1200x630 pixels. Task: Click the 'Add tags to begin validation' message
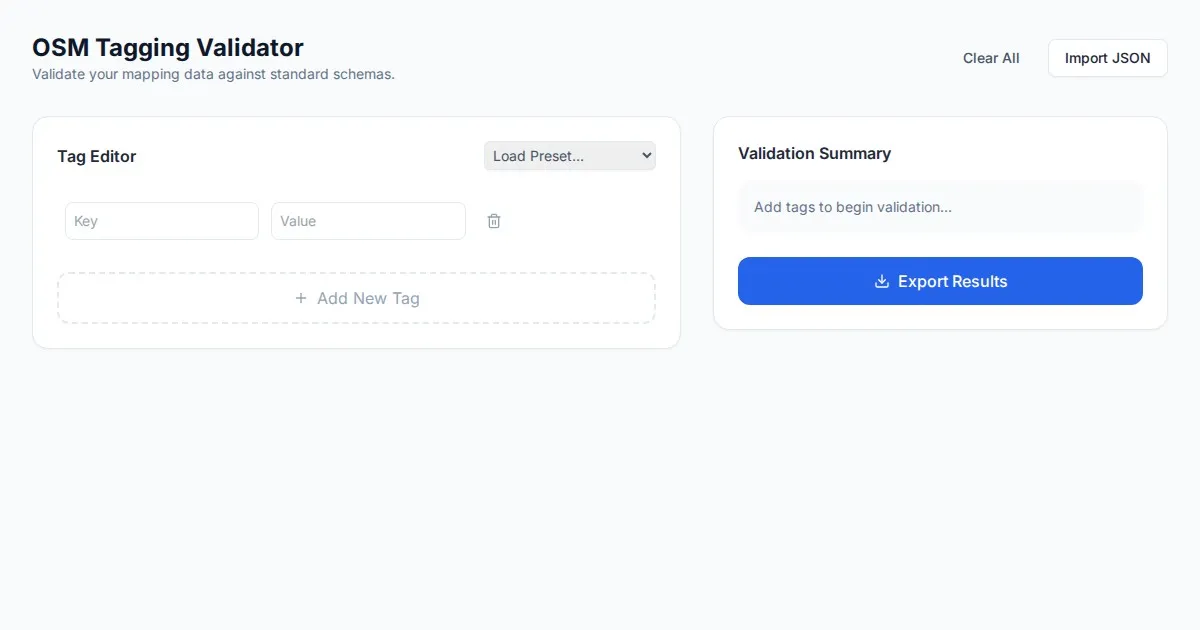click(x=853, y=207)
